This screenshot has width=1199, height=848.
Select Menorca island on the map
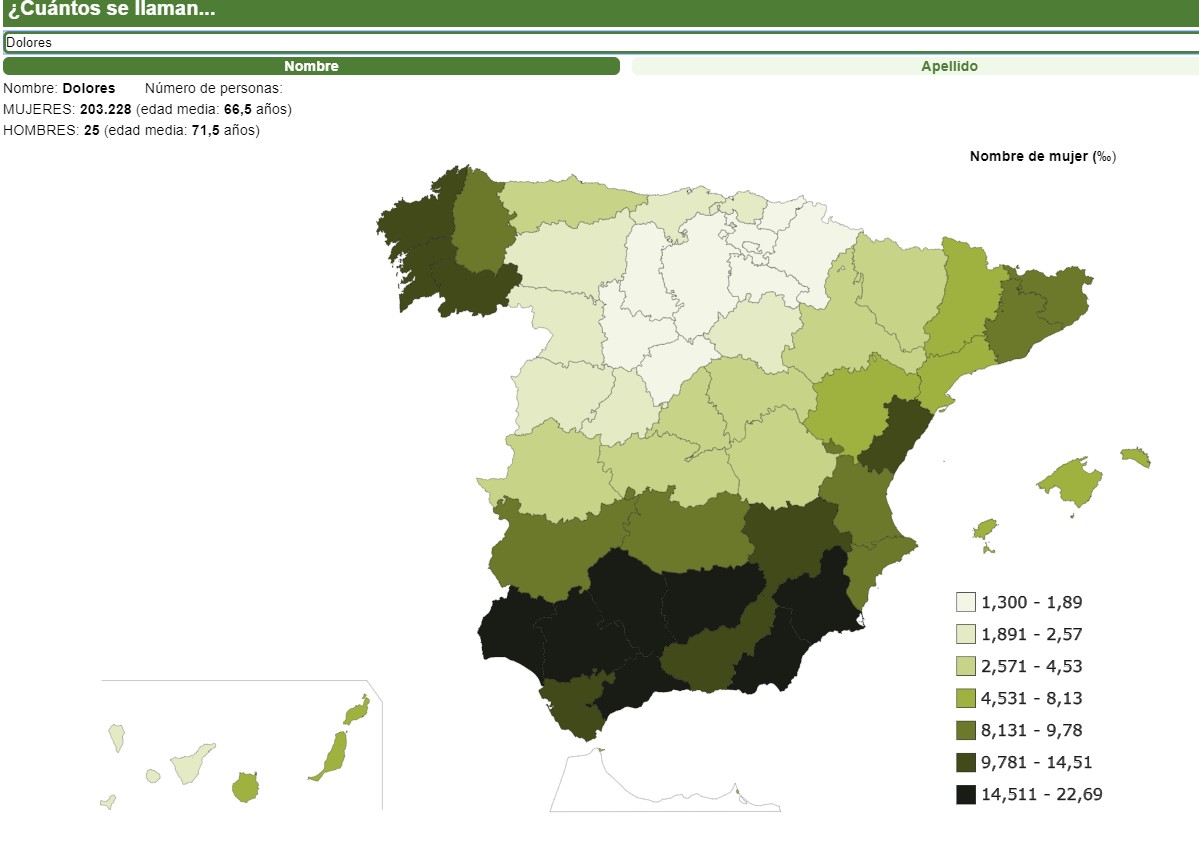[x=1135, y=457]
